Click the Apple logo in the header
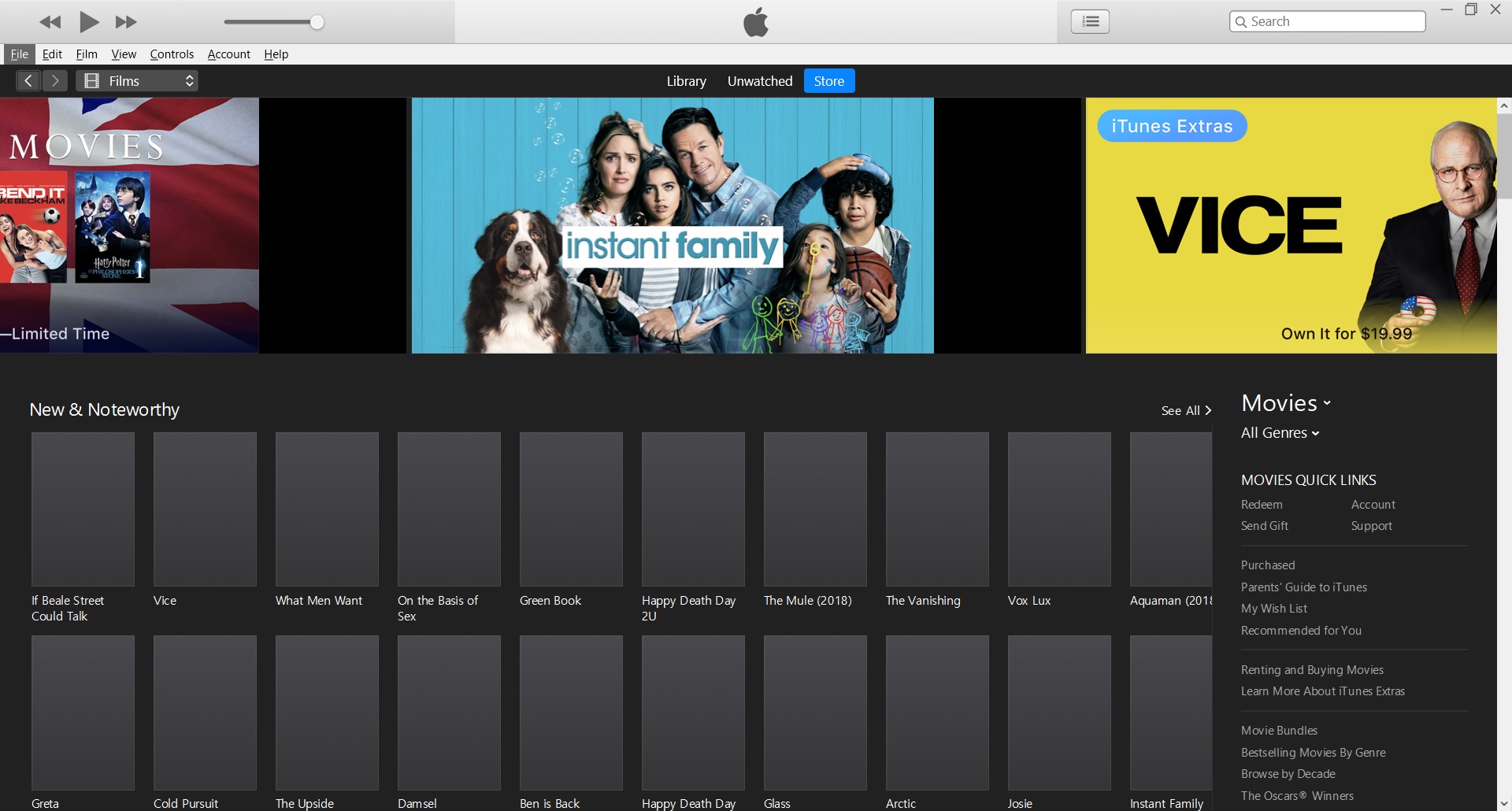The image size is (1512, 811). [x=756, y=22]
